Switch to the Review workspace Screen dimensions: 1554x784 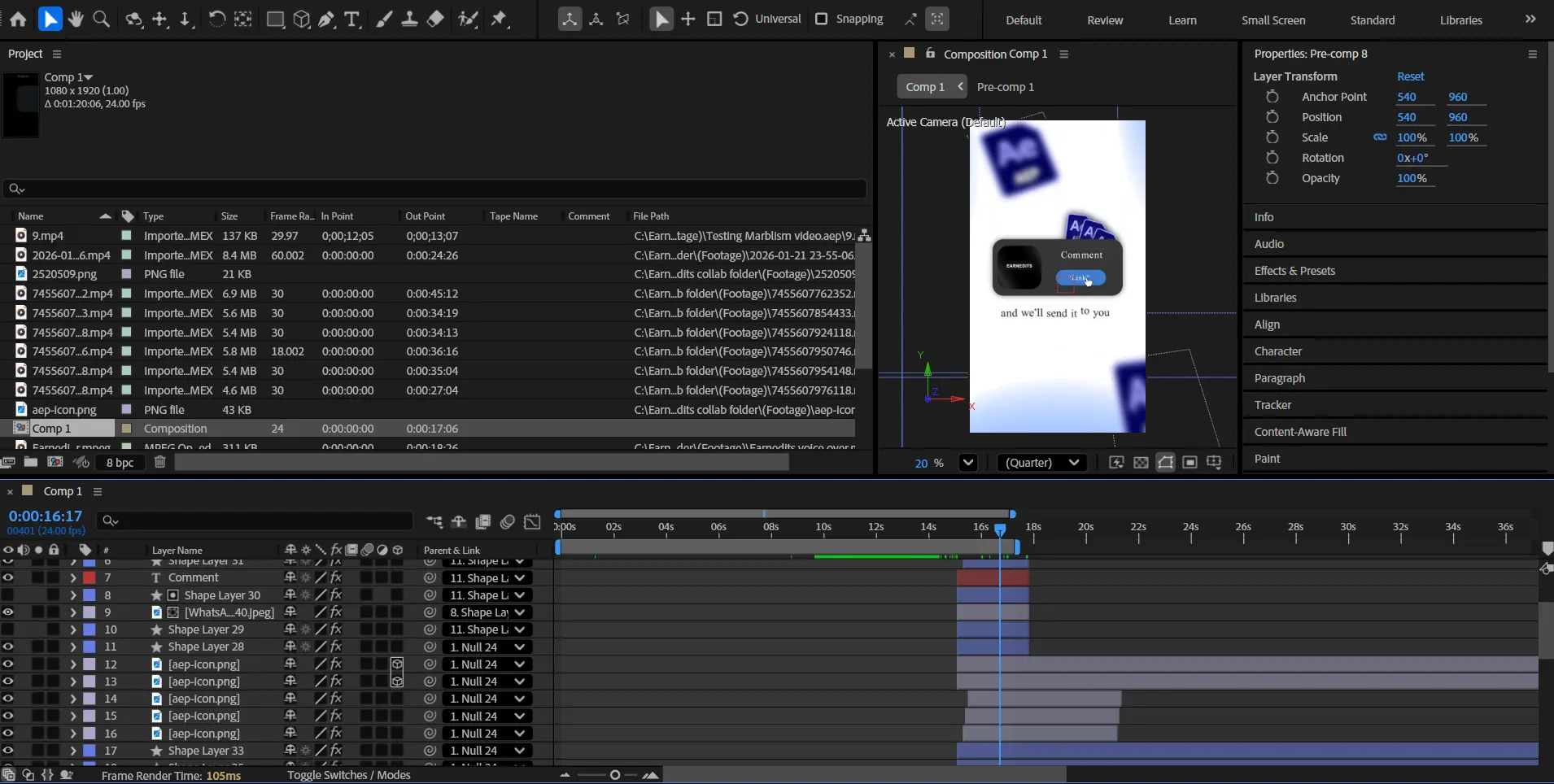[x=1104, y=20]
